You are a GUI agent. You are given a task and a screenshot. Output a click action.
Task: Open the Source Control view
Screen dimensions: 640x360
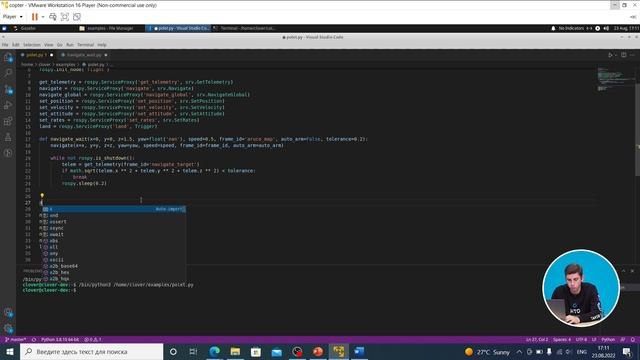click(x=8, y=89)
